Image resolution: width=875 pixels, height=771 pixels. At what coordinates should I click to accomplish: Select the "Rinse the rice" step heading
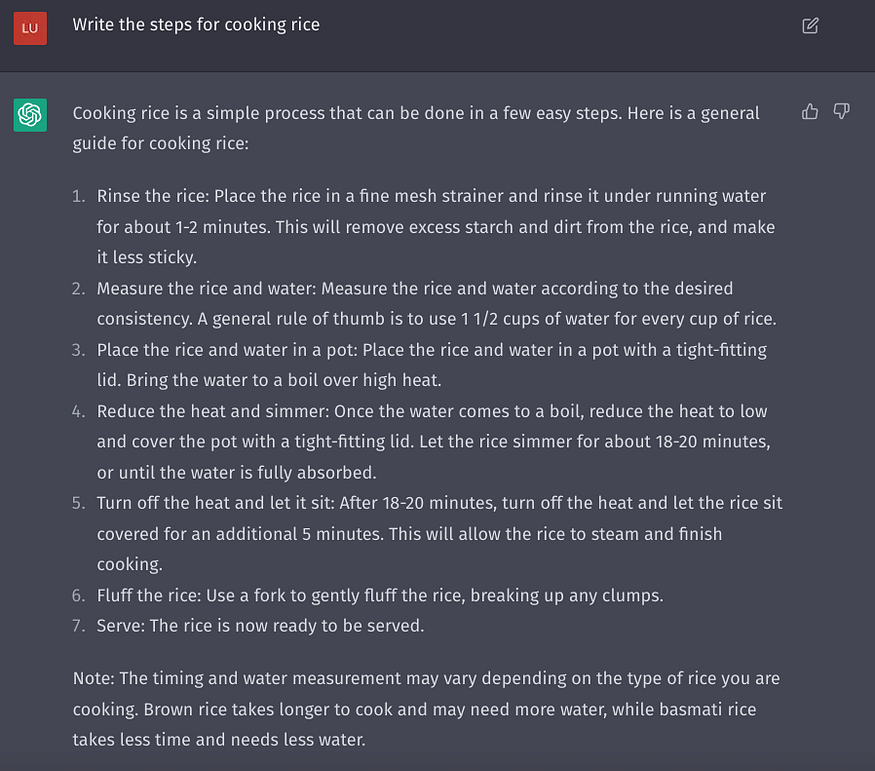click(152, 196)
